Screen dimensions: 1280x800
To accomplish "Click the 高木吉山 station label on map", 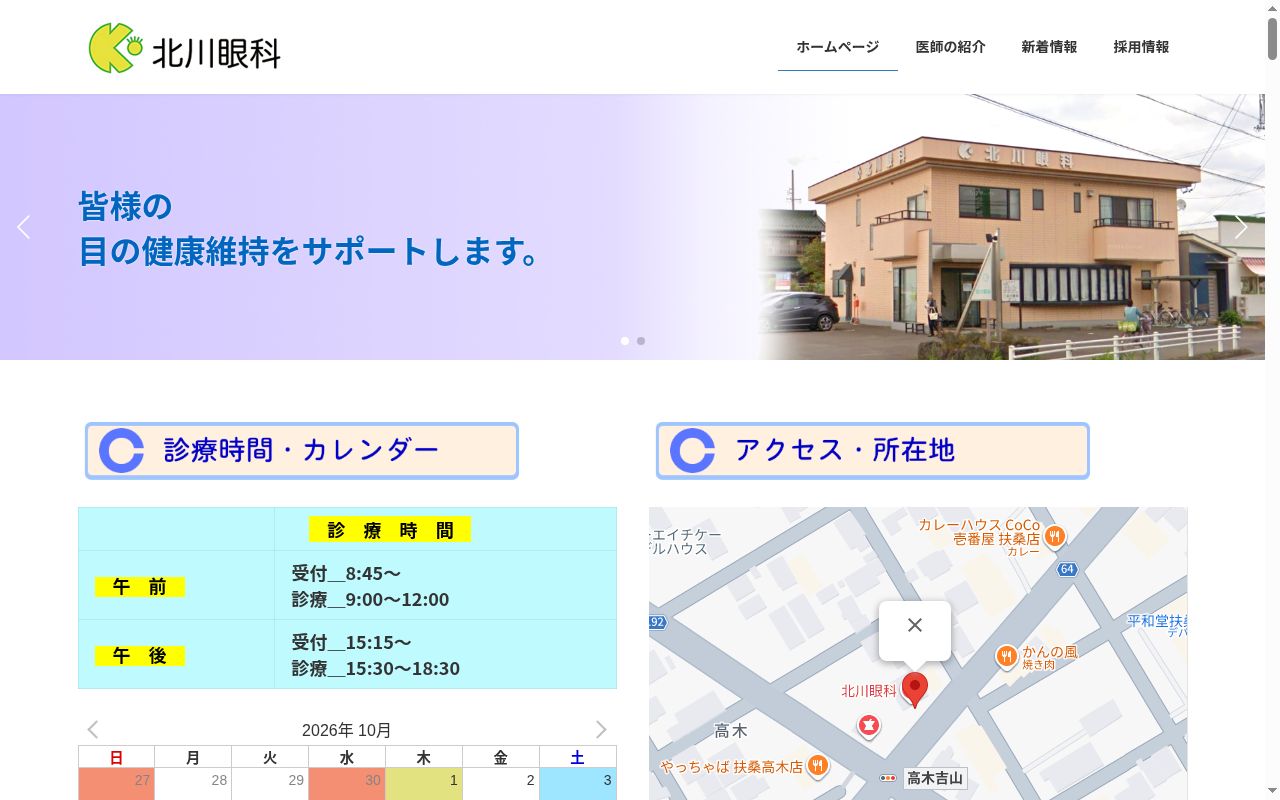I will (x=935, y=778).
